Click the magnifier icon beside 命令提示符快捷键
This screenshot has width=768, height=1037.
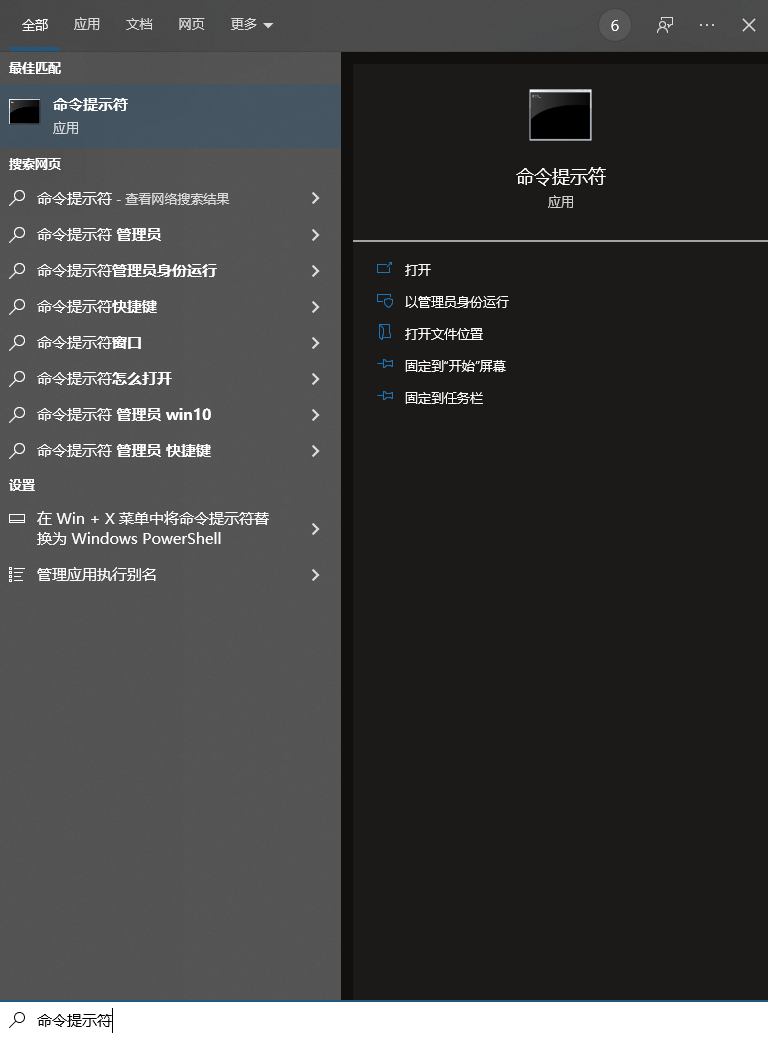coord(17,306)
